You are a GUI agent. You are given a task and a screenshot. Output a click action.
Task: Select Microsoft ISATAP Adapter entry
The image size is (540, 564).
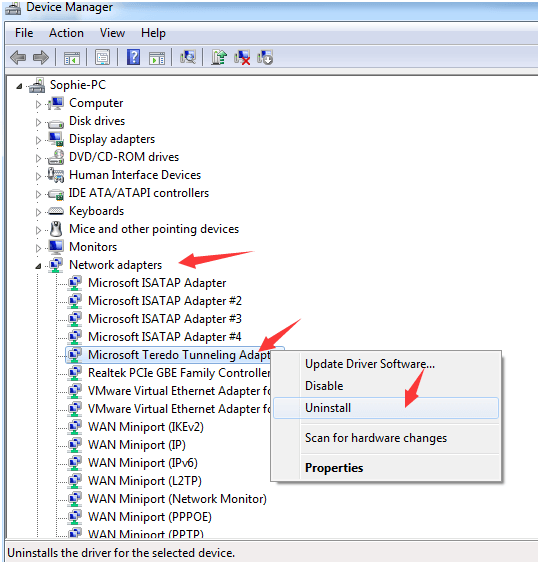(157, 283)
